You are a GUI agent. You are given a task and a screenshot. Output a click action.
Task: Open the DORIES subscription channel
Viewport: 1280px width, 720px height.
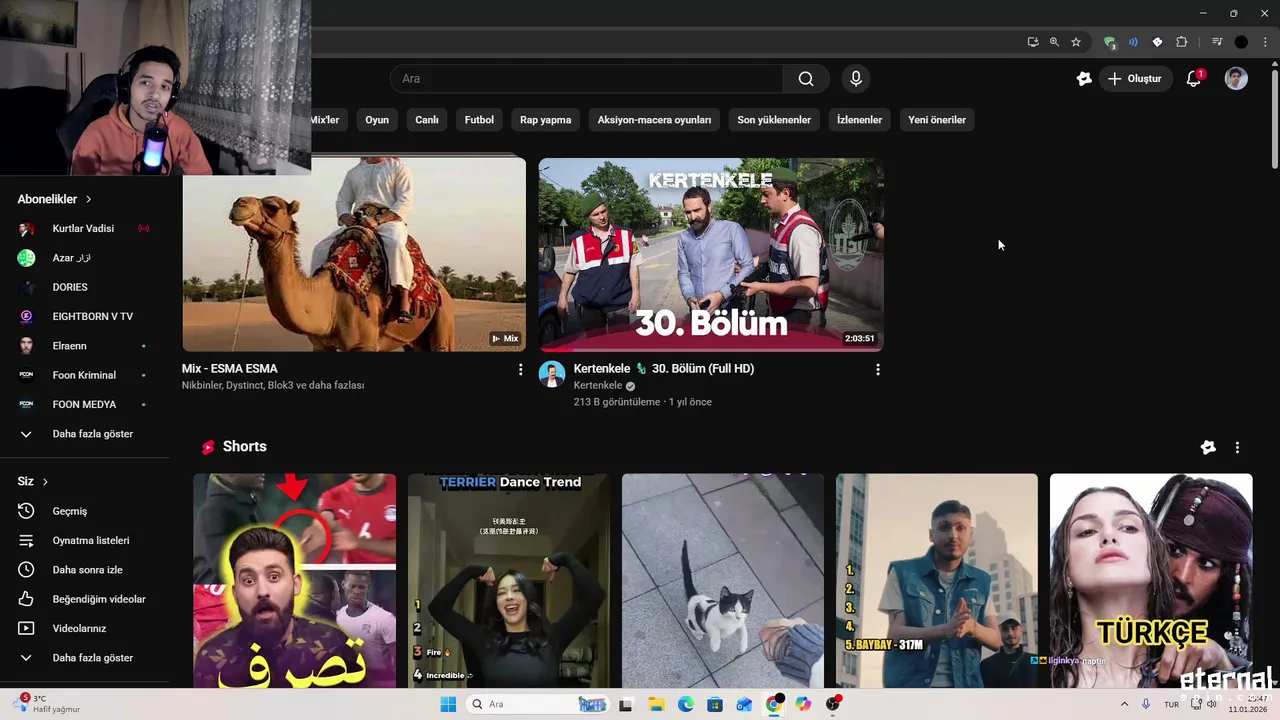click(x=85, y=287)
